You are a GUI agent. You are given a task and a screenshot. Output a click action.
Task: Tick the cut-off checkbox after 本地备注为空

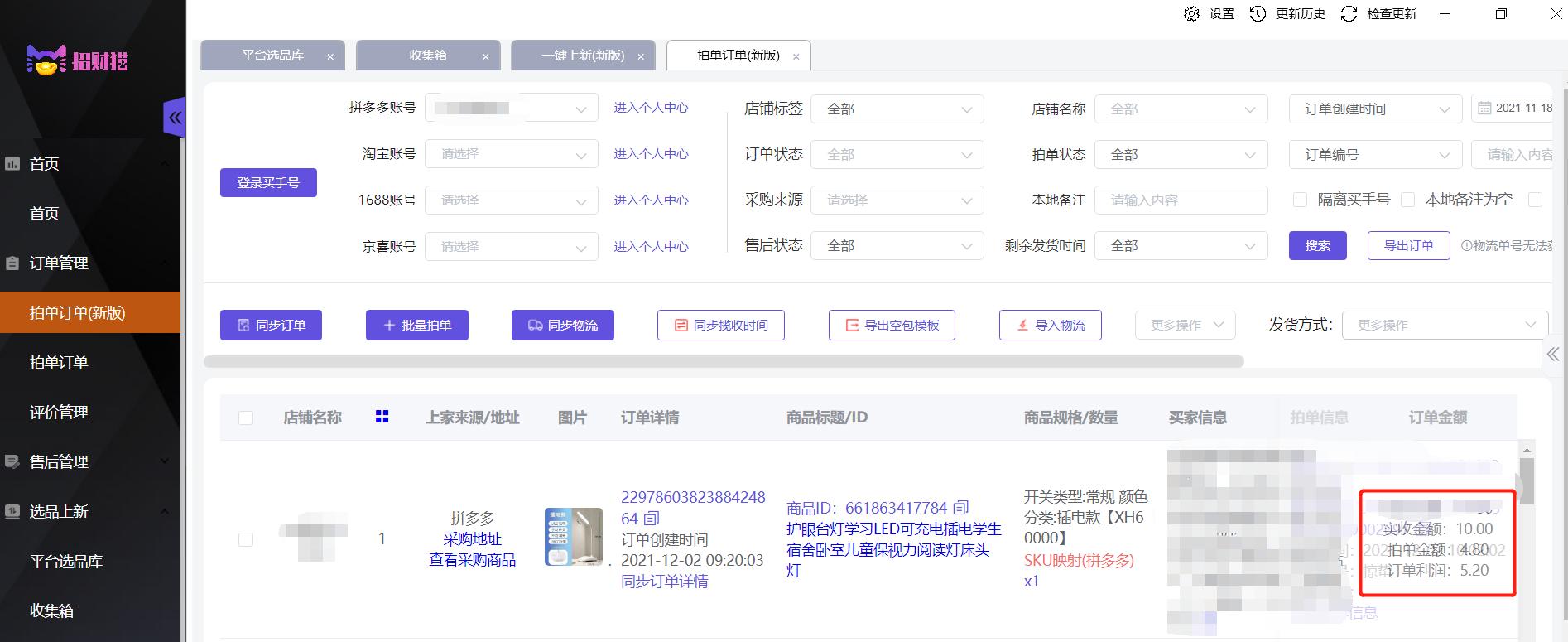tap(1535, 200)
